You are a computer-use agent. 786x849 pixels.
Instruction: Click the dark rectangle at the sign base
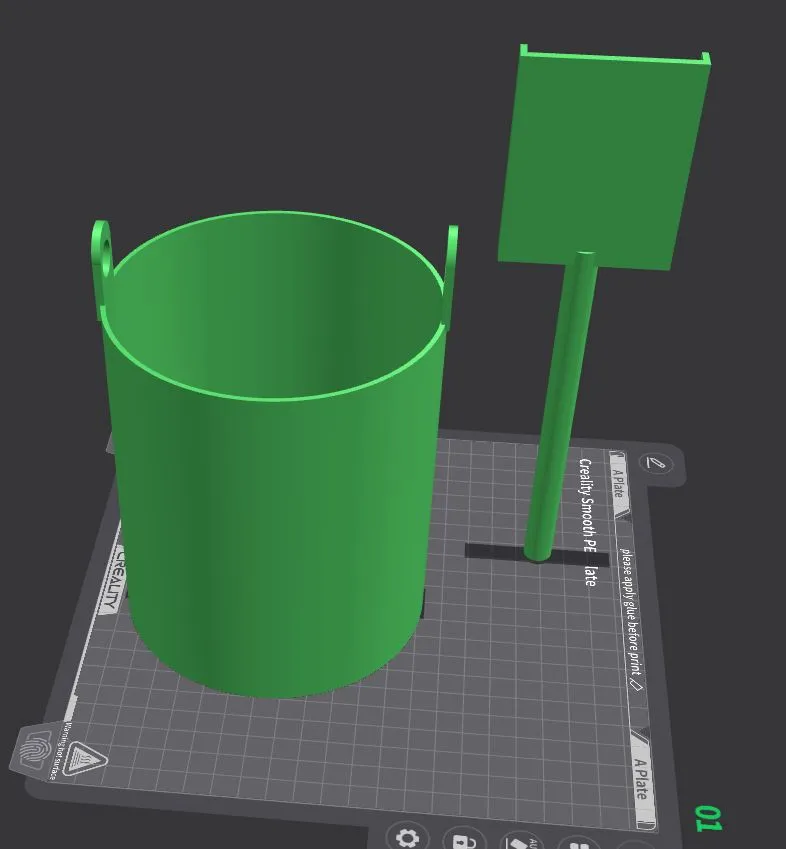pos(536,555)
